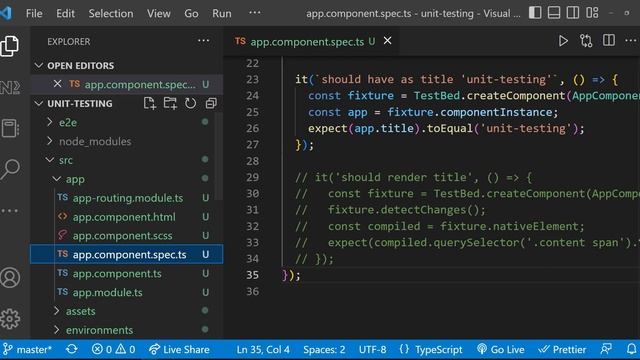Click Prettier status bar item
The height and width of the screenshot is (360, 640).
click(562, 349)
